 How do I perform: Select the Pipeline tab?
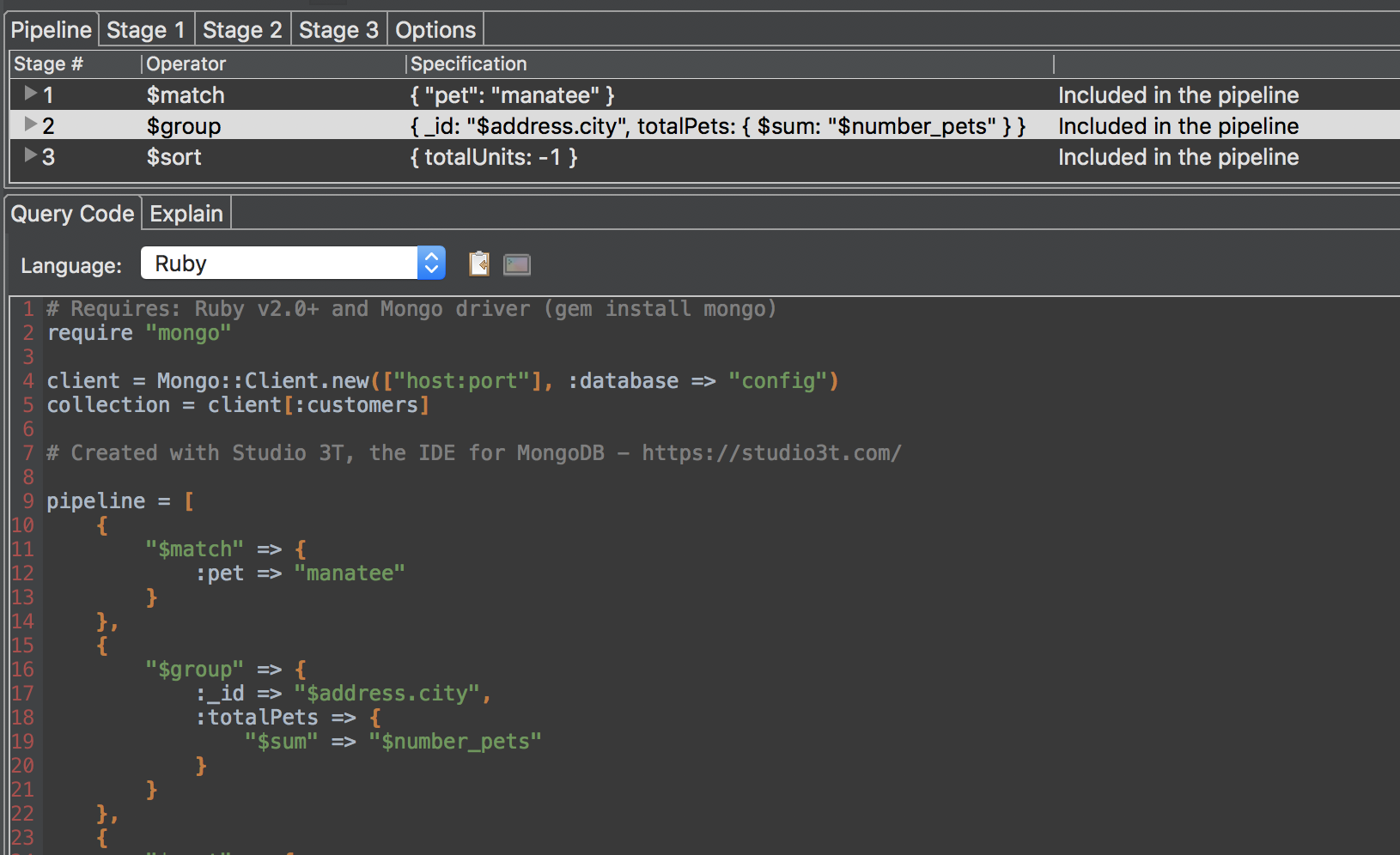pyautogui.click(x=51, y=28)
